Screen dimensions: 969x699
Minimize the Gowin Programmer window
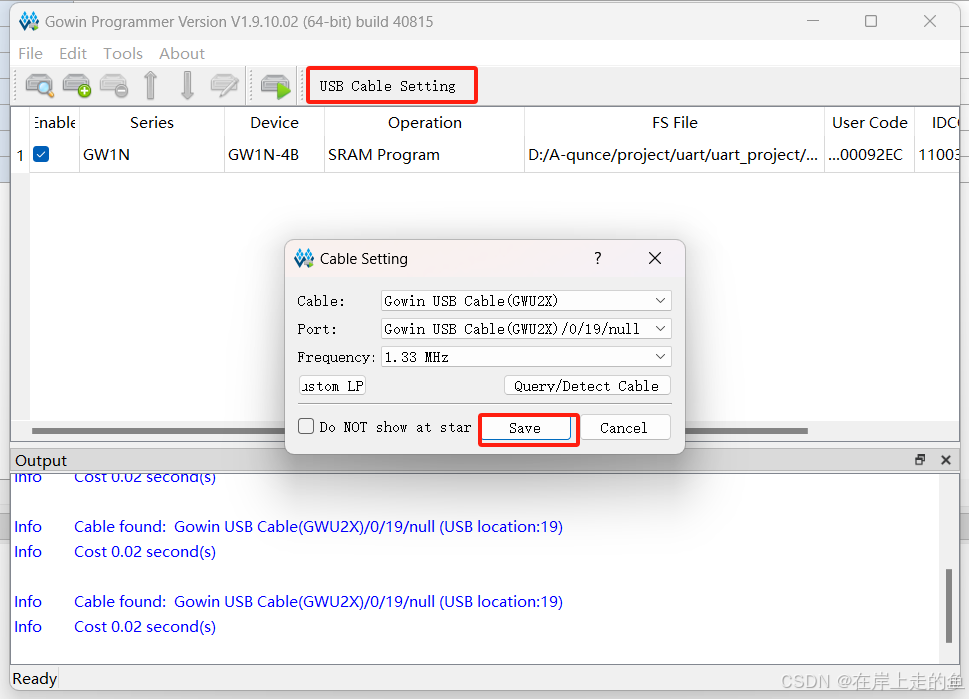[813, 21]
